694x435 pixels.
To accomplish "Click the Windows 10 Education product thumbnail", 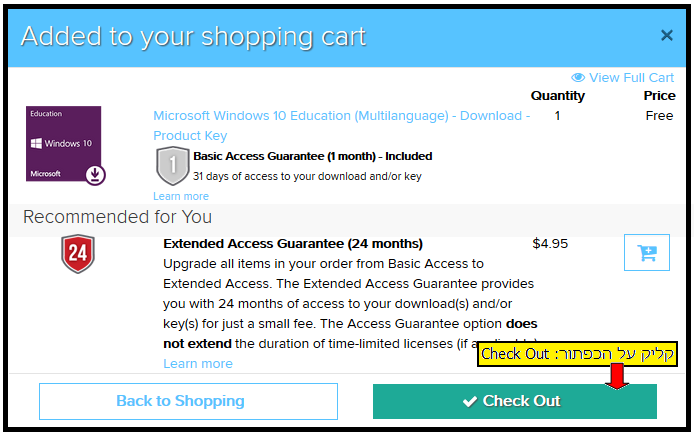I will (x=63, y=144).
